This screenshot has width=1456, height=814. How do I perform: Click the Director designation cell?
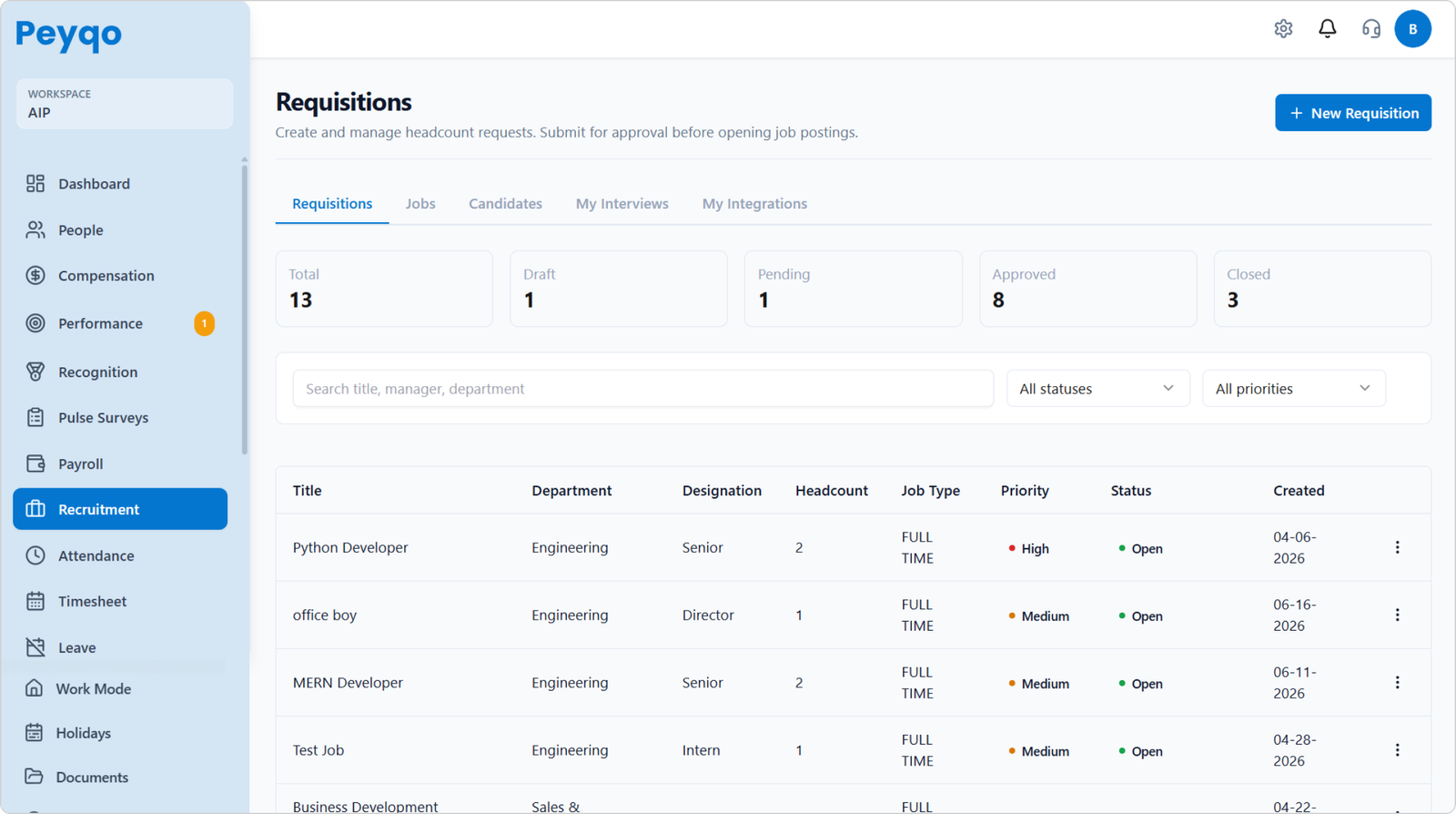[x=708, y=615]
